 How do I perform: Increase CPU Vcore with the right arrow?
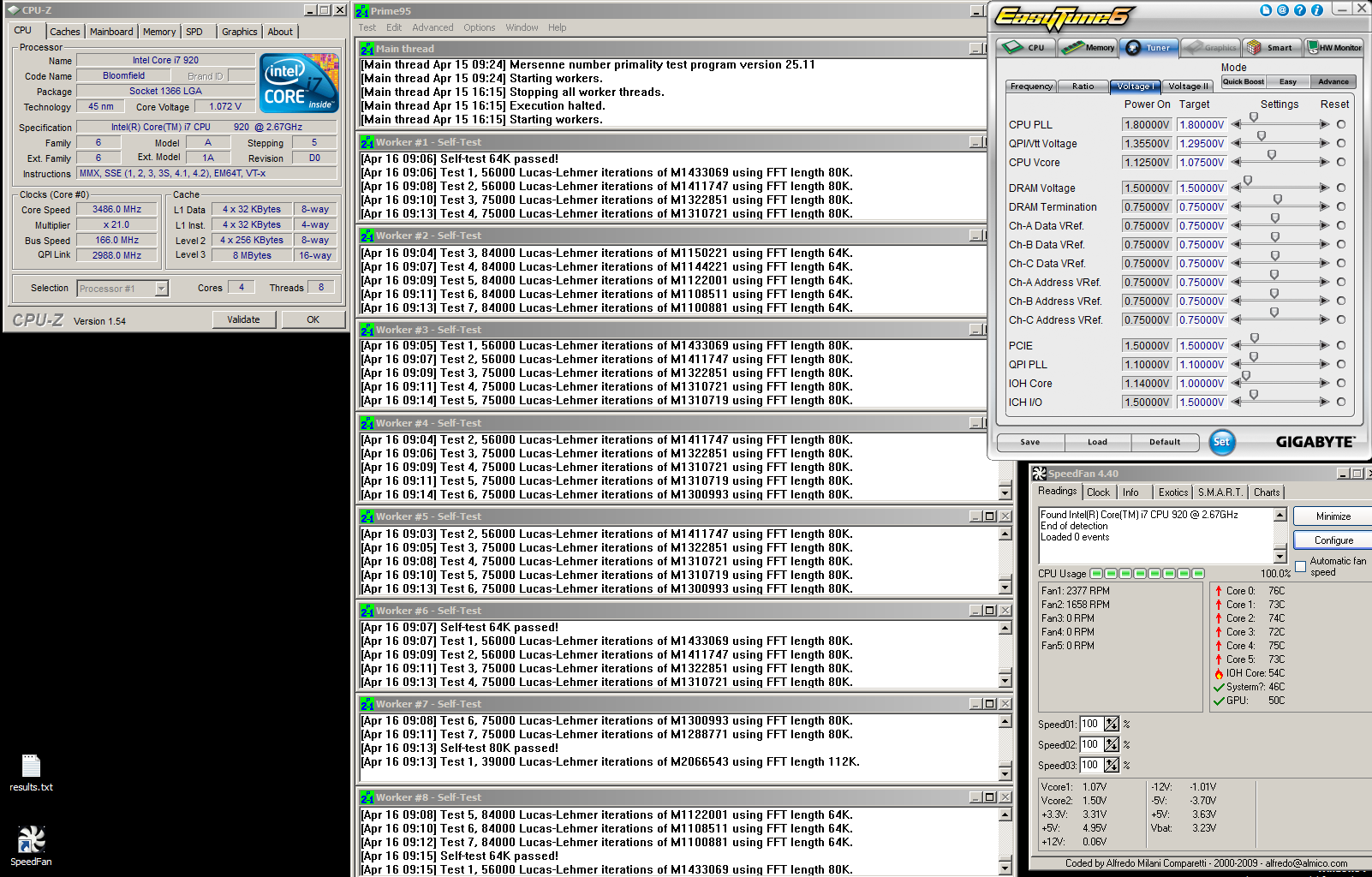pyautogui.click(x=1325, y=162)
